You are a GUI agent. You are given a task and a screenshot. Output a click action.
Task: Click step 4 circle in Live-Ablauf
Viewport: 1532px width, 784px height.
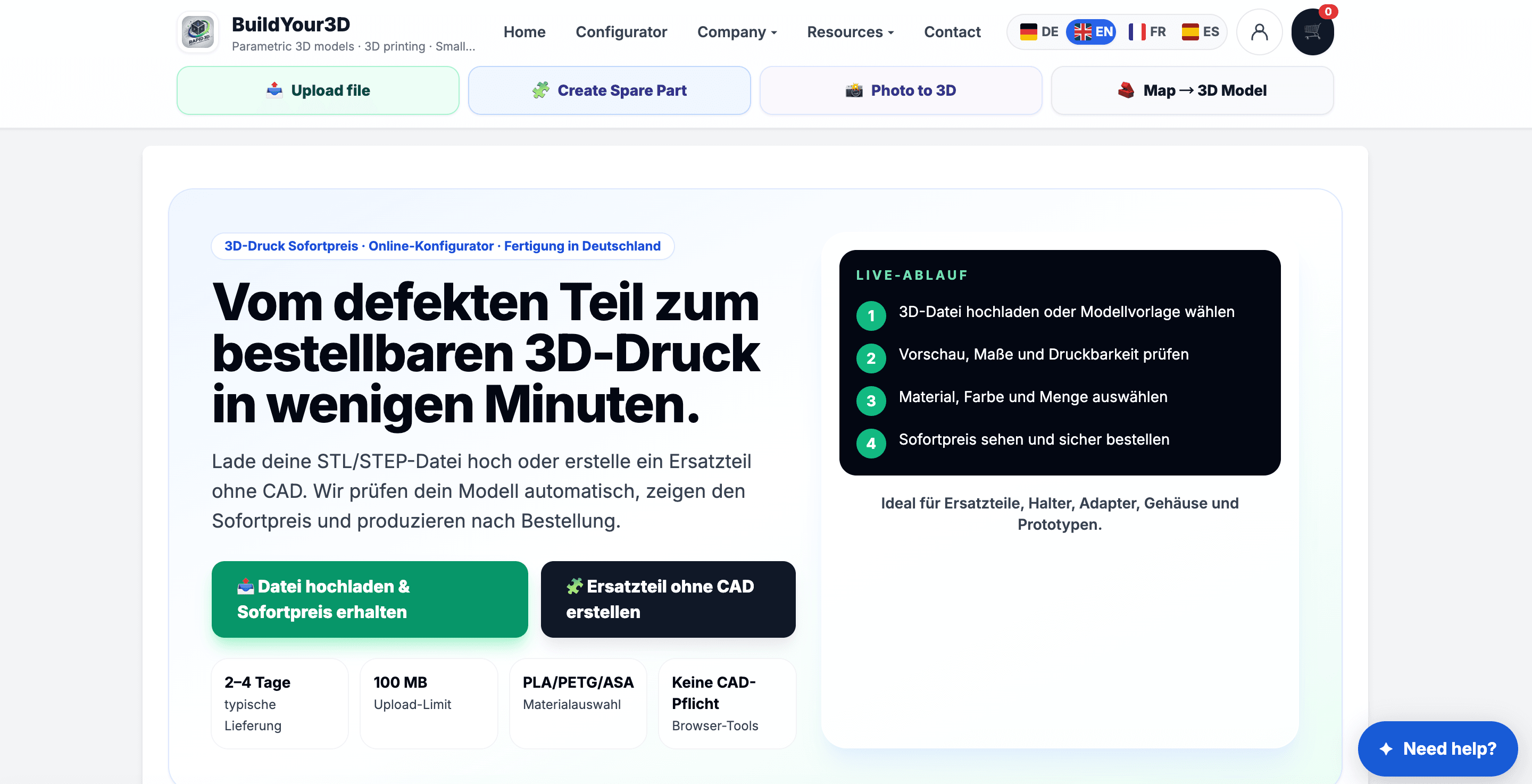tap(871, 443)
